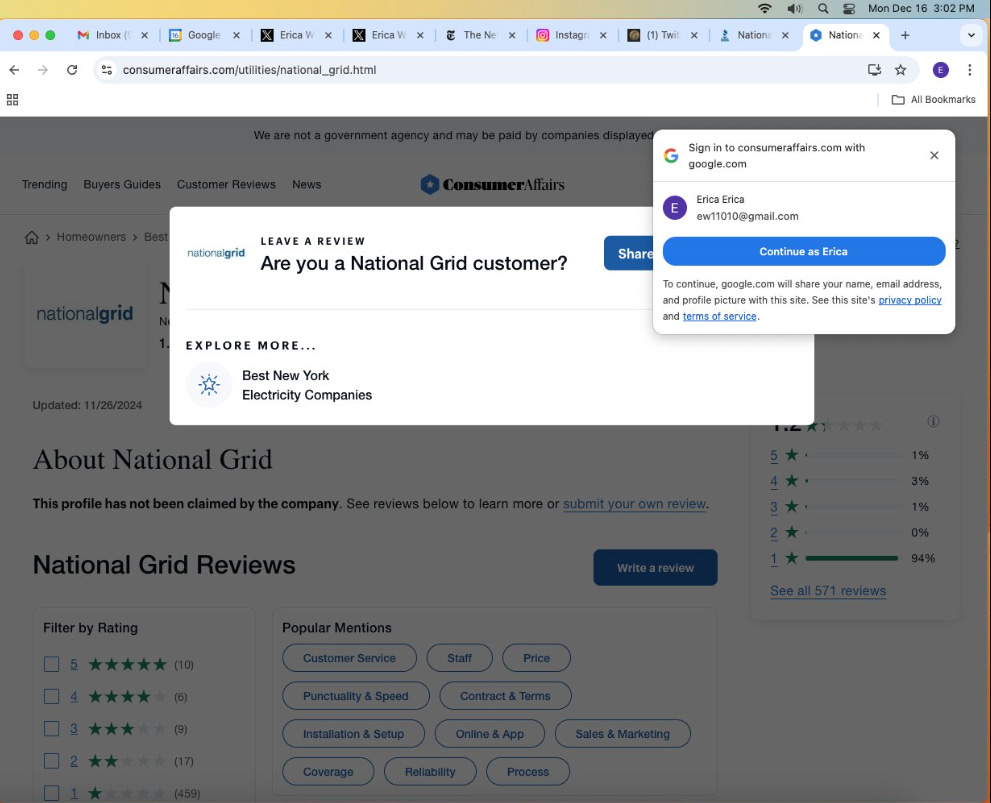Click the ConsumerAffairs logo
This screenshot has height=803, width=991.
[x=492, y=184]
